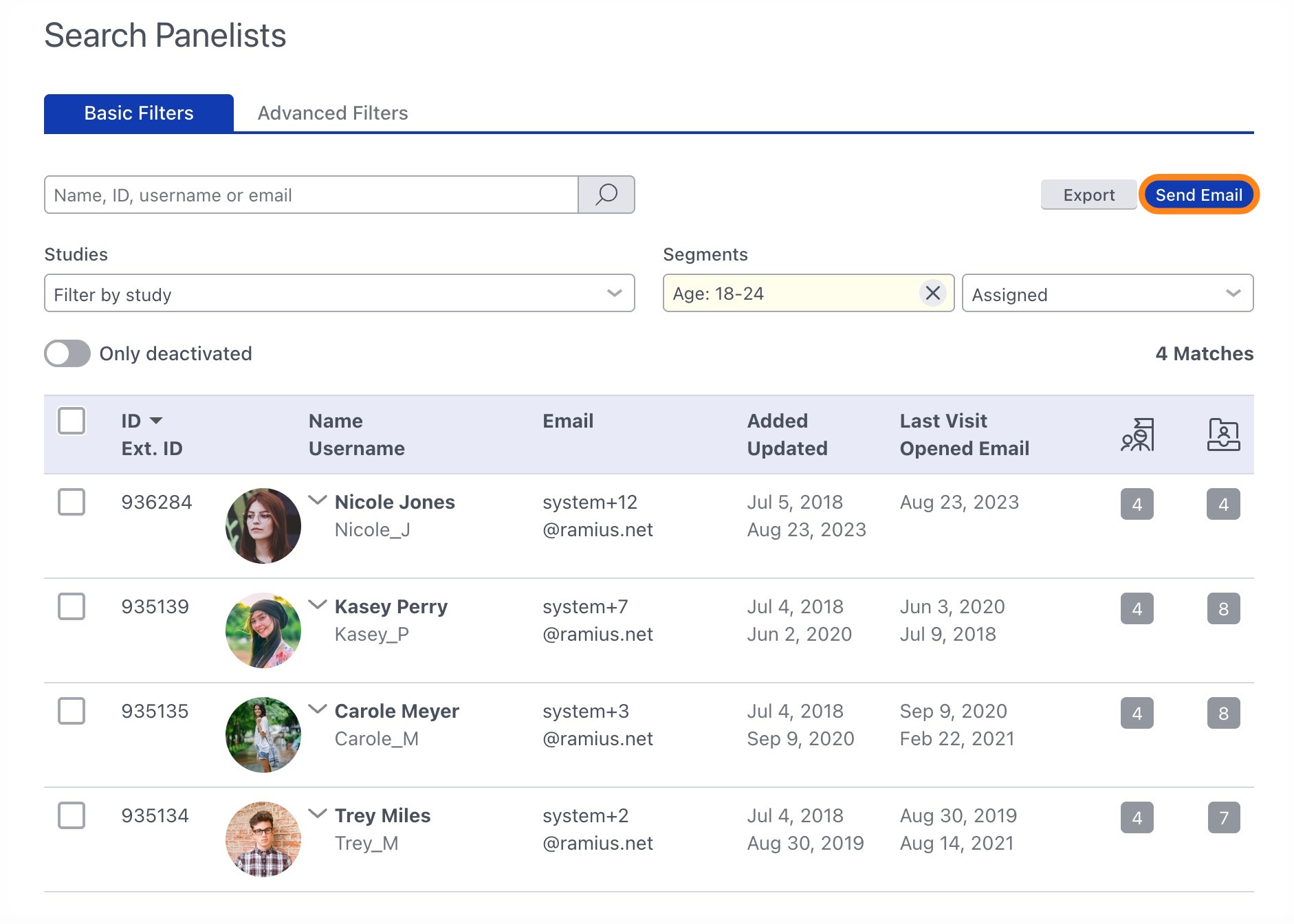Tick the checkbox for Carole Meyer's row
Viewport: 1294px width, 924px height.
[72, 711]
